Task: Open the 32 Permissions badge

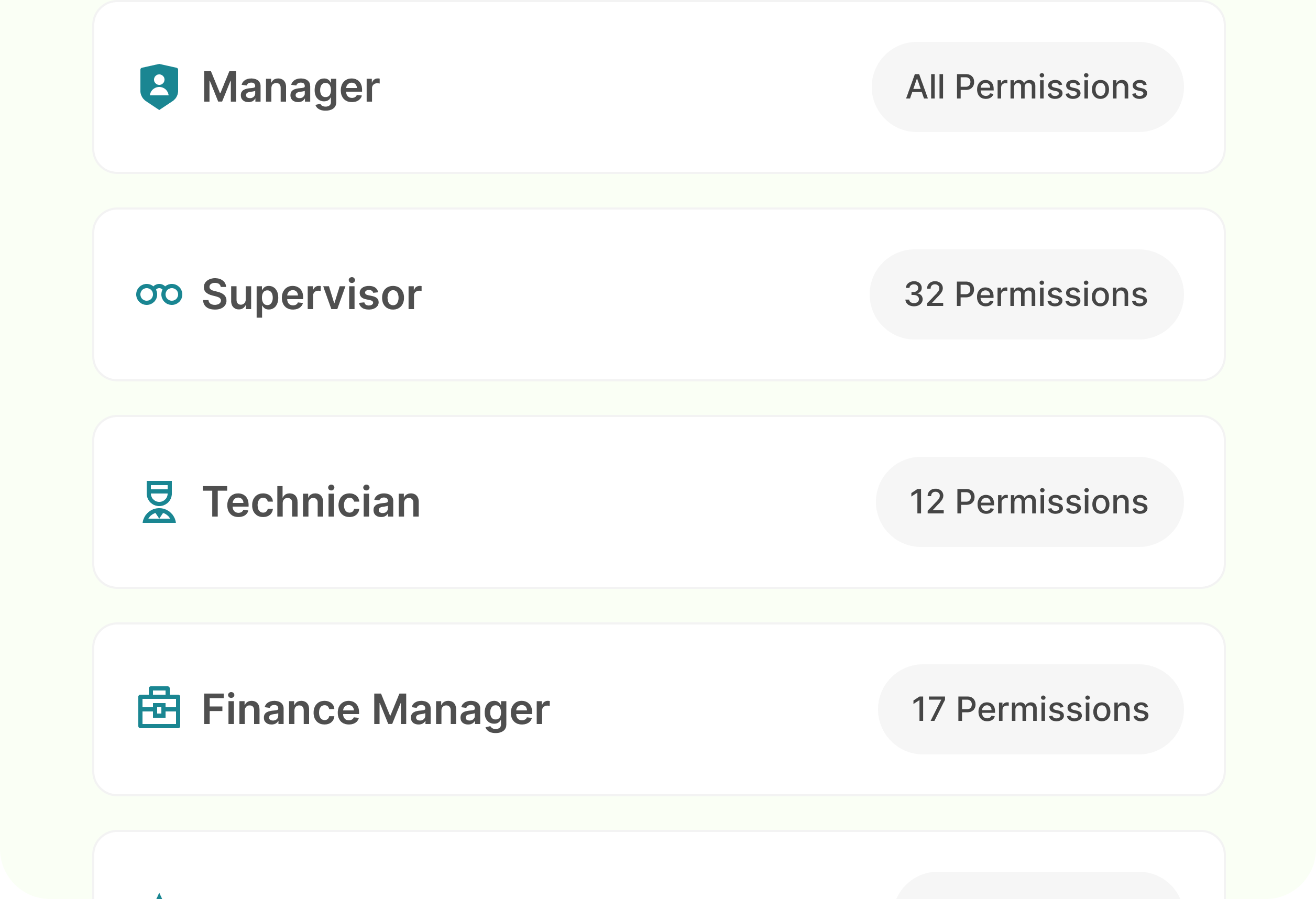Action: [1026, 294]
